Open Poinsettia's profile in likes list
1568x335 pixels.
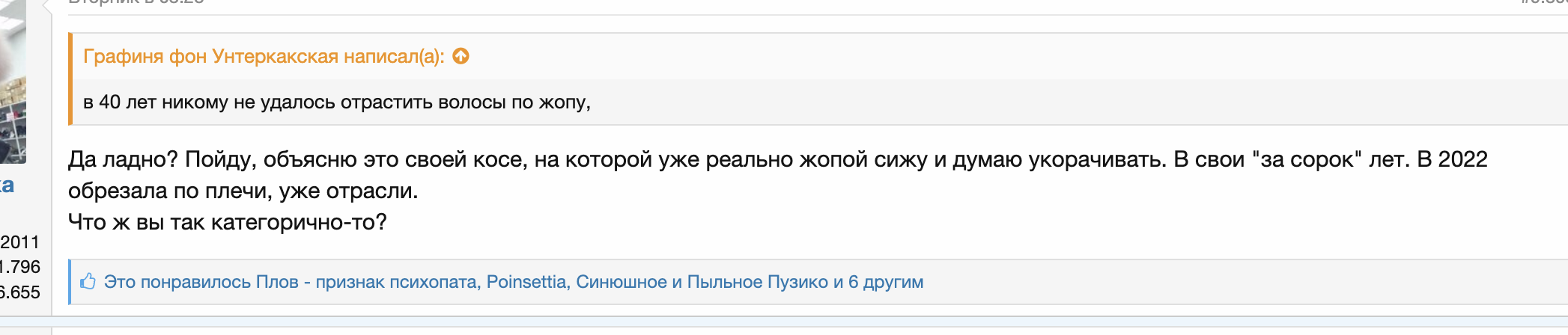coord(526,282)
